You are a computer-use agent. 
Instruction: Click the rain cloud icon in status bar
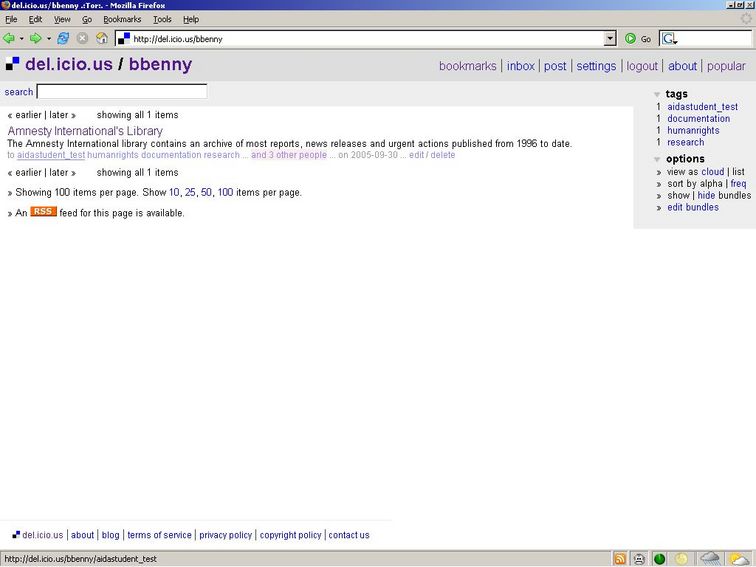pyautogui.click(x=710, y=559)
